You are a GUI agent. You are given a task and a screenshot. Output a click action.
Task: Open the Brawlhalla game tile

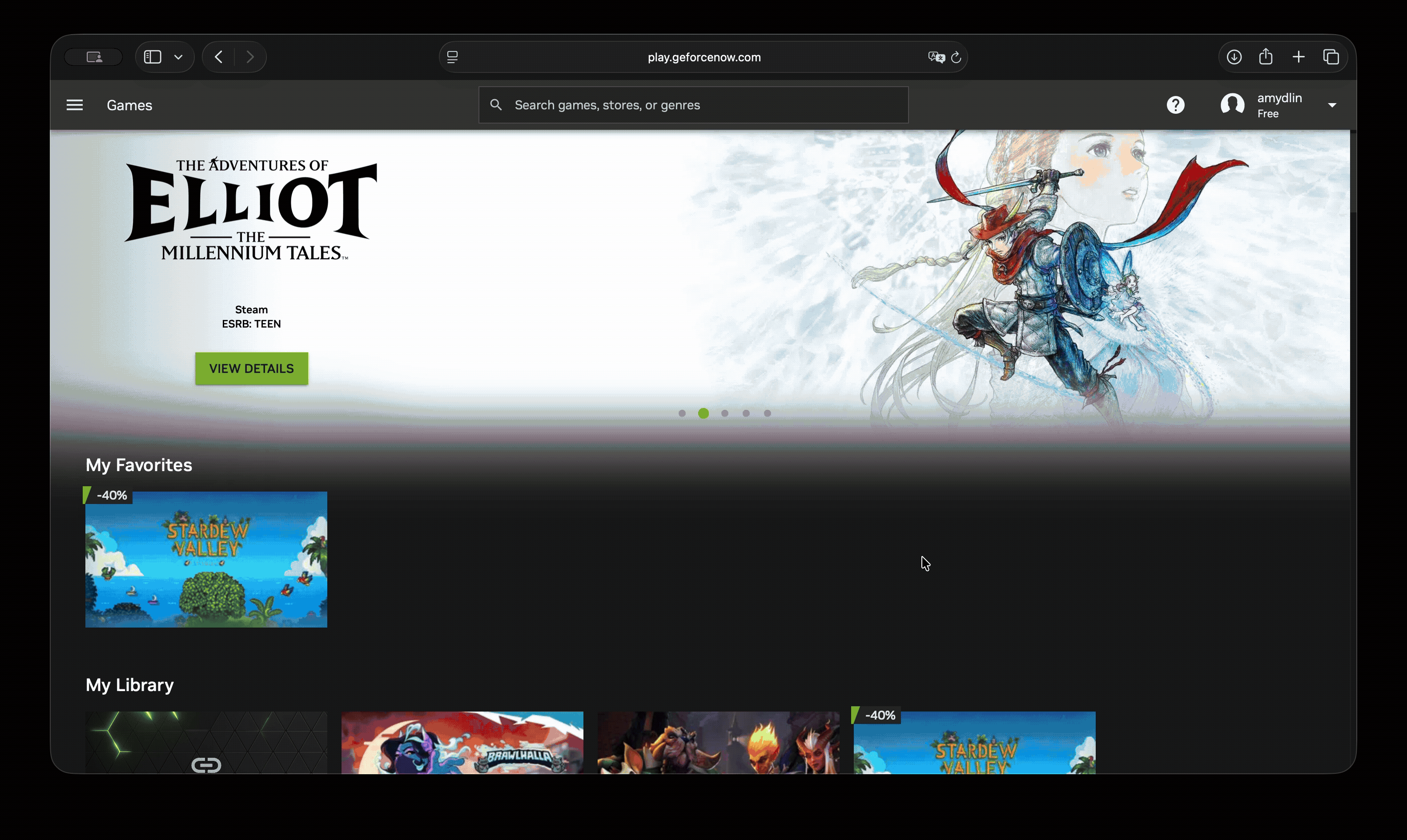pos(462,743)
